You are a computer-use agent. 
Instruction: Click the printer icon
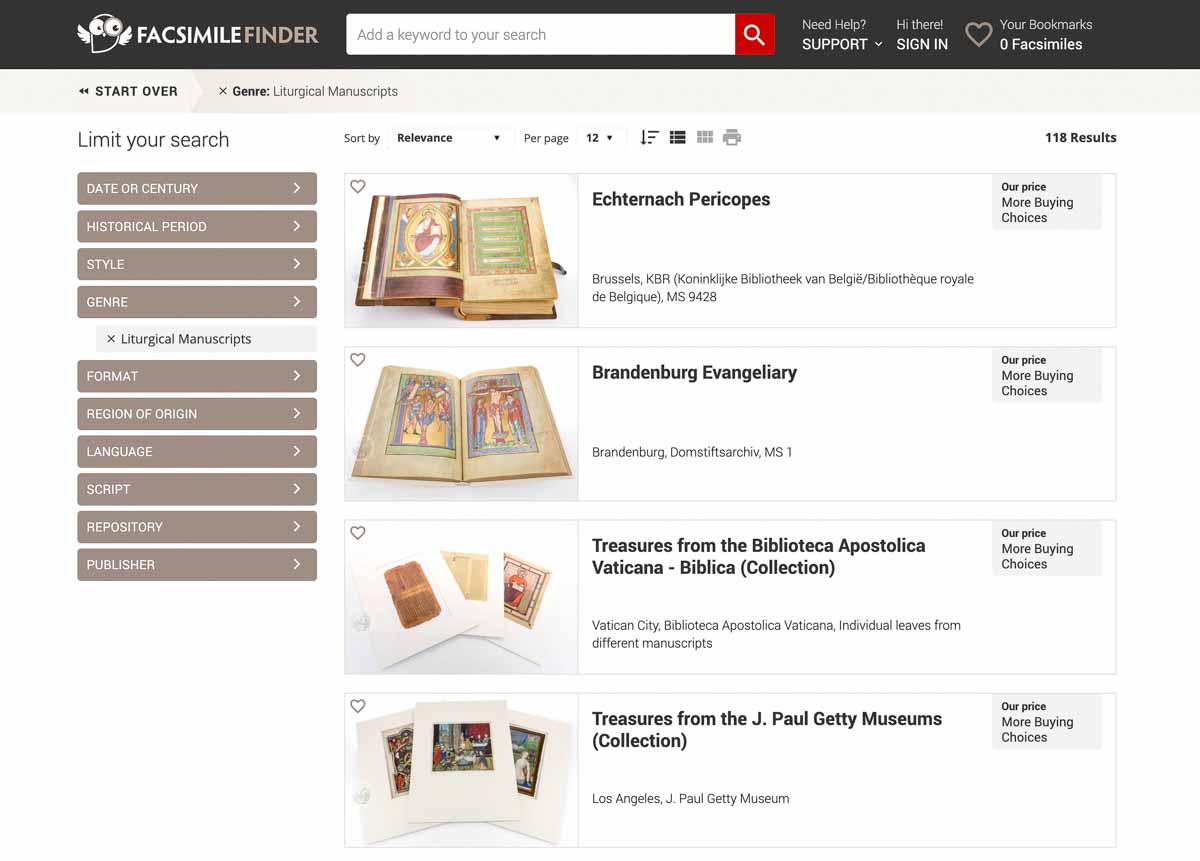(732, 138)
